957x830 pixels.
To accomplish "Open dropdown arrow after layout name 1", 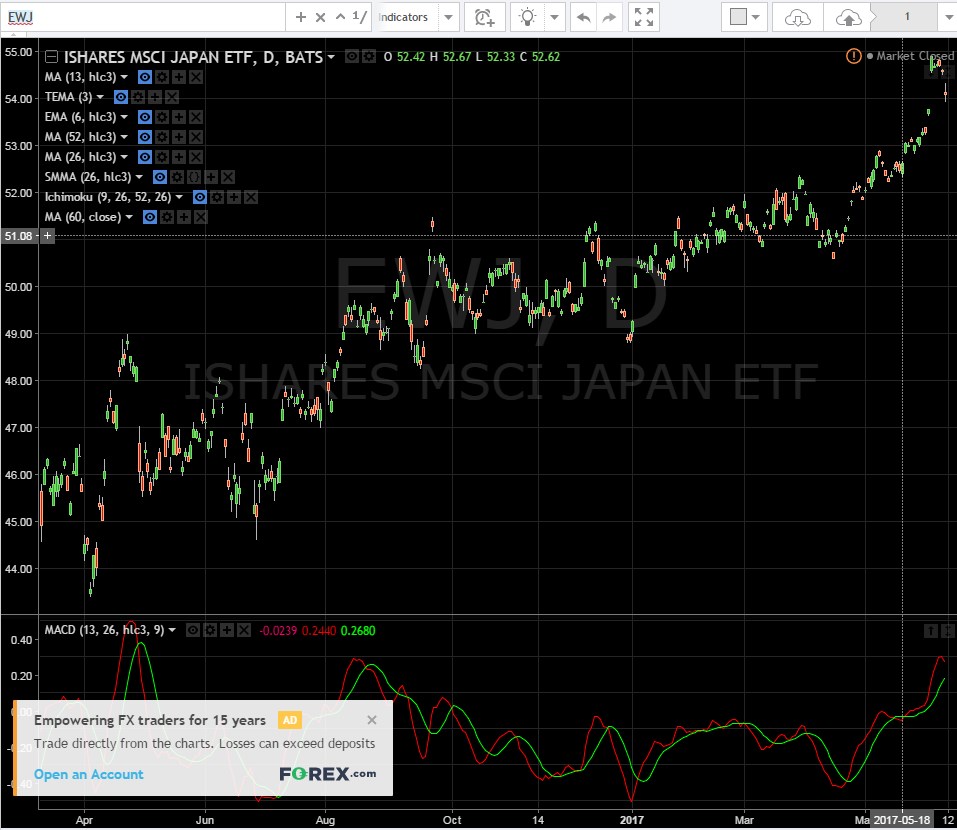I will coord(946,17).
